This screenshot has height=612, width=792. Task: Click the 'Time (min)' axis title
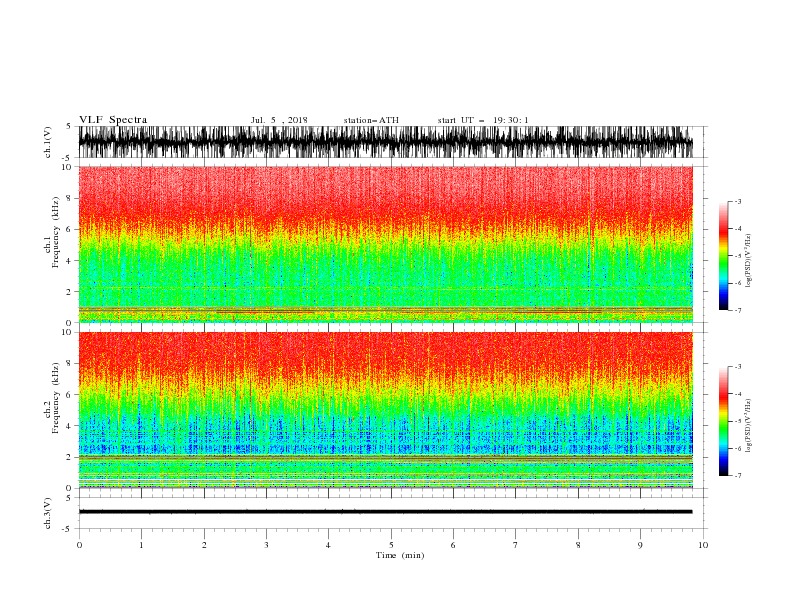400,555
